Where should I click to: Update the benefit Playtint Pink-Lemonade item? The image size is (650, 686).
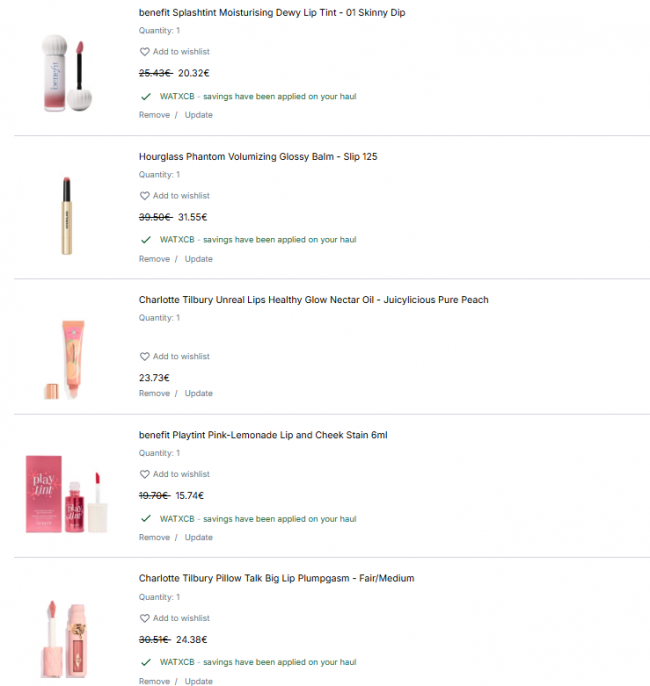[x=199, y=537]
